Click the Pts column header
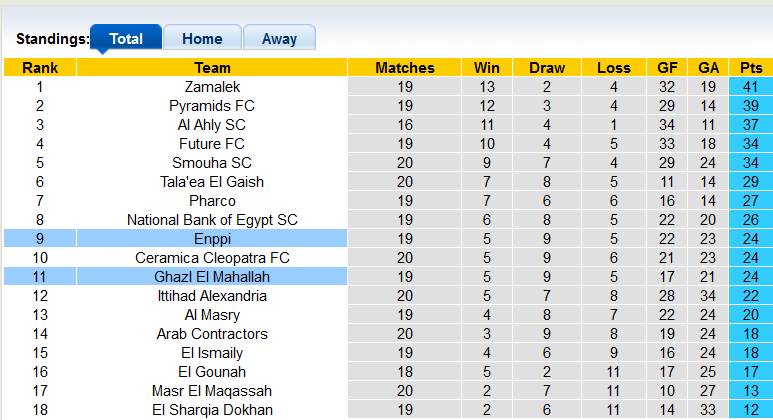Image resolution: width=773 pixels, height=420 pixels. coord(750,68)
